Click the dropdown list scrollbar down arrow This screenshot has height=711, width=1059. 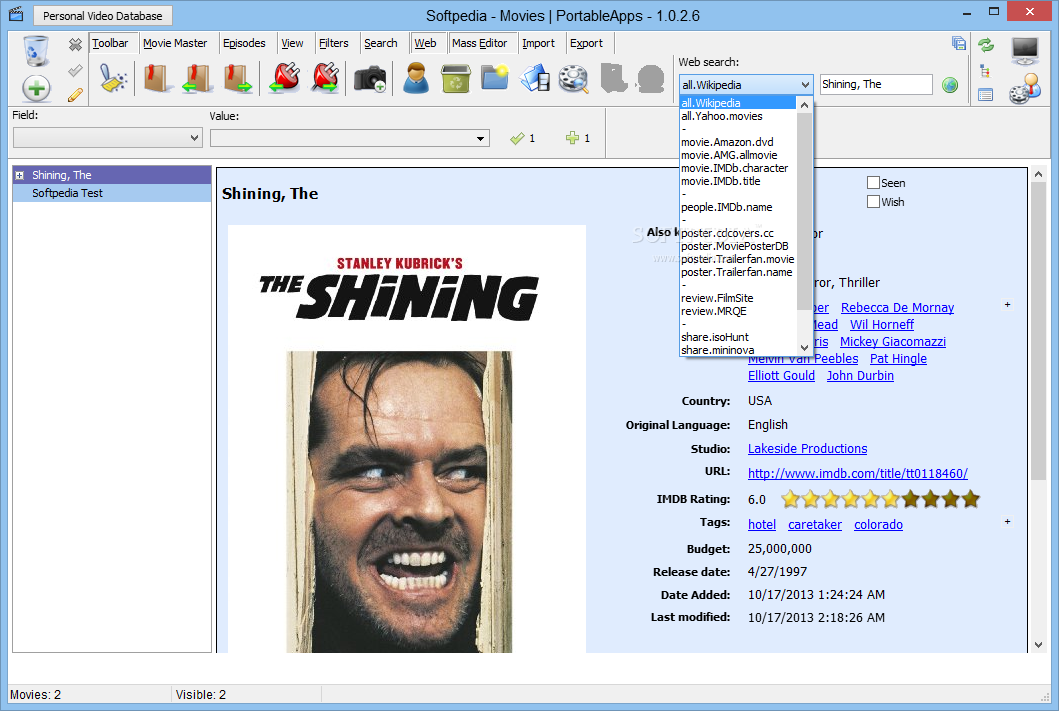pyautogui.click(x=804, y=348)
